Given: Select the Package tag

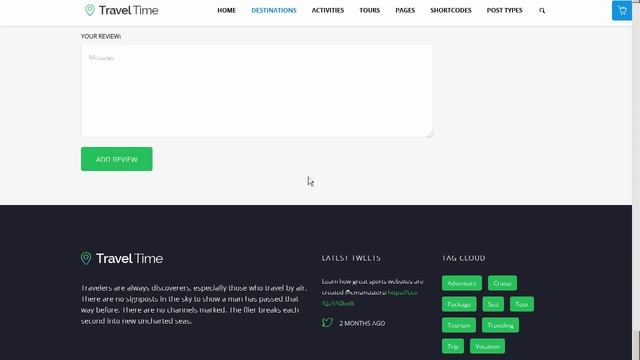Looking at the screenshot, I should [459, 304].
